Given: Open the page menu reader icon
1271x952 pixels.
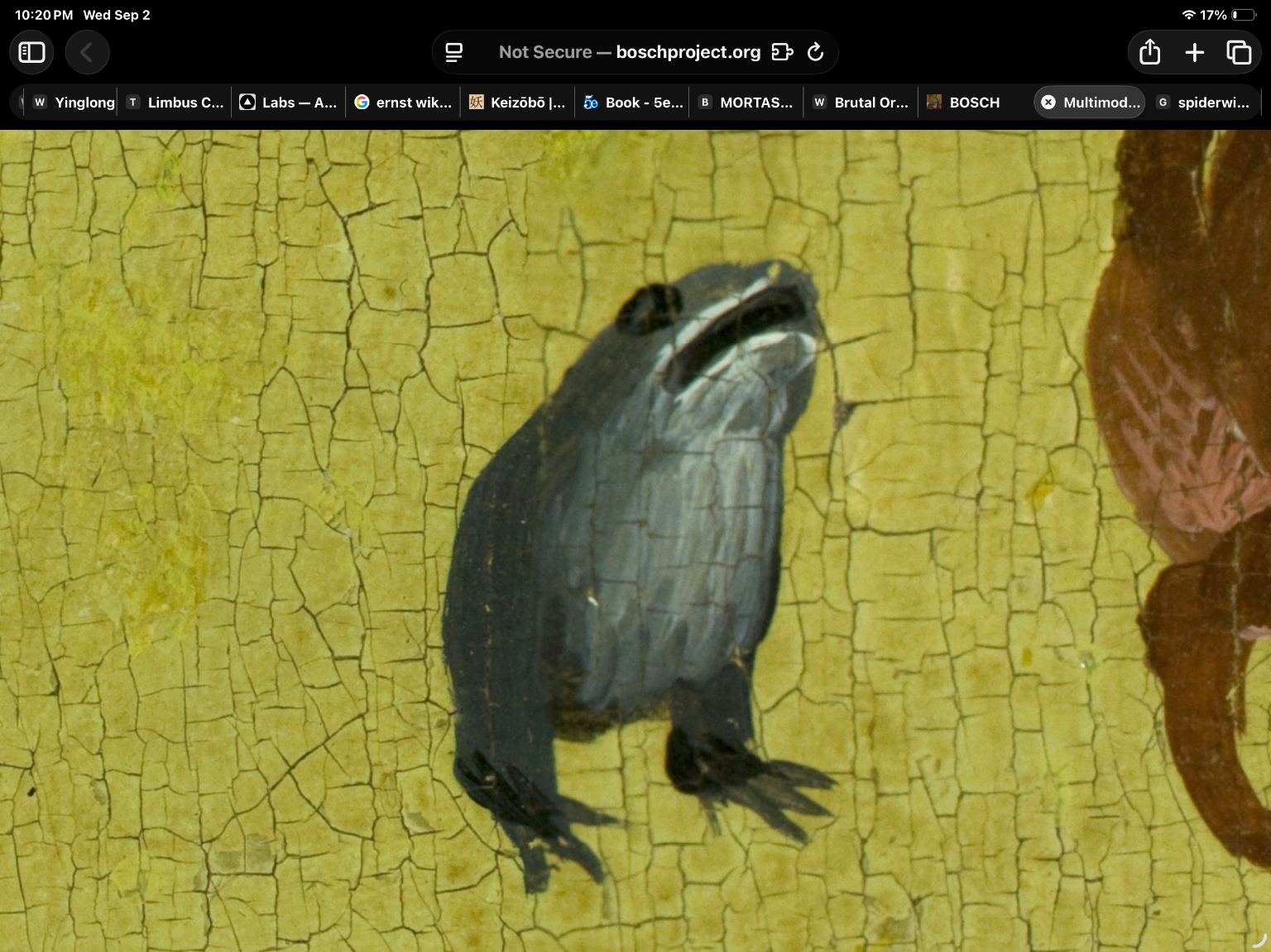Looking at the screenshot, I should tap(453, 52).
